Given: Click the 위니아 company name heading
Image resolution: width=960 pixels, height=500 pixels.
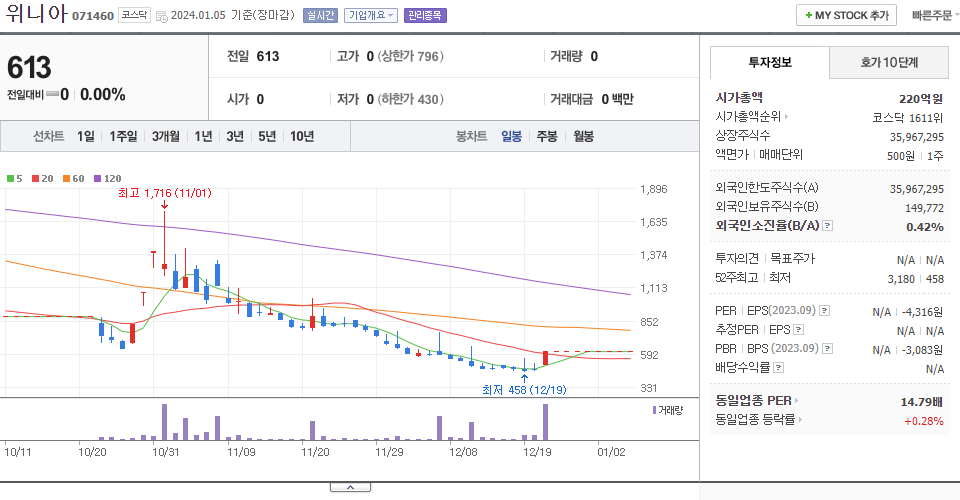Looking at the screenshot, I should click(x=36, y=13).
